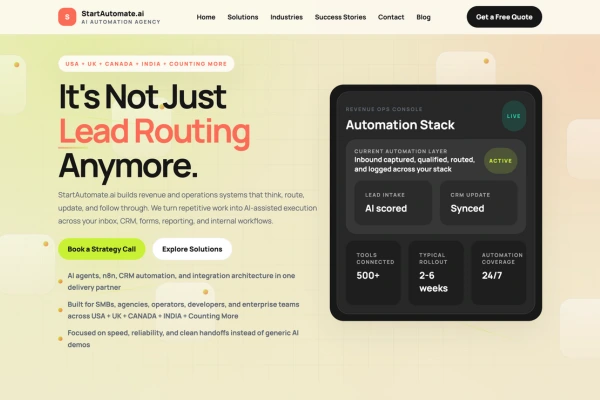Viewport: 600px width, 400px height.
Task: Click the StartAutomate.ai logo icon
Action: point(67,17)
